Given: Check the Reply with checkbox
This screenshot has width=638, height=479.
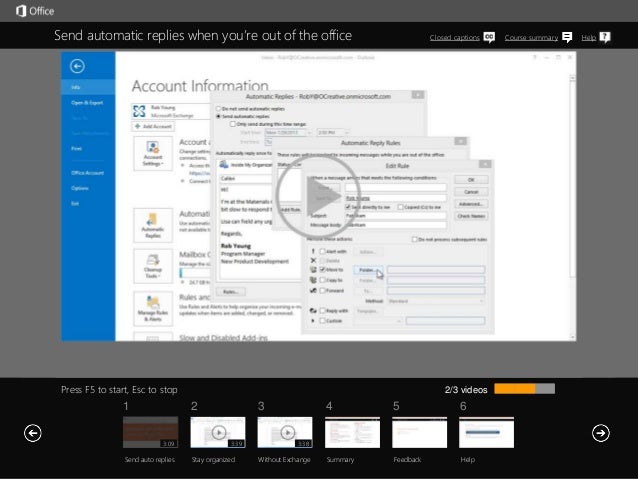Looking at the screenshot, I should [322, 311].
